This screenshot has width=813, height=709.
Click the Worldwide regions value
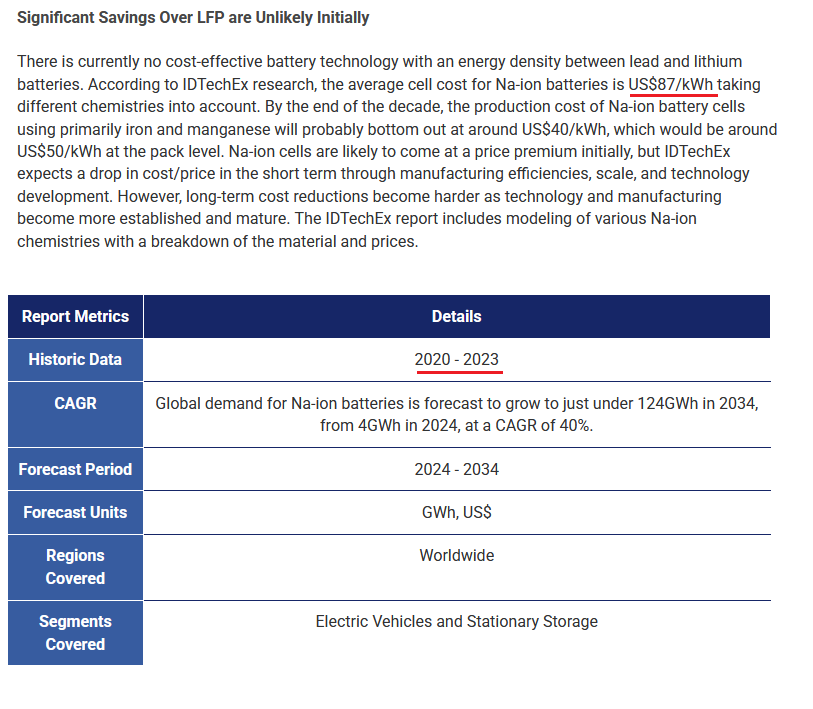pyautogui.click(x=457, y=555)
